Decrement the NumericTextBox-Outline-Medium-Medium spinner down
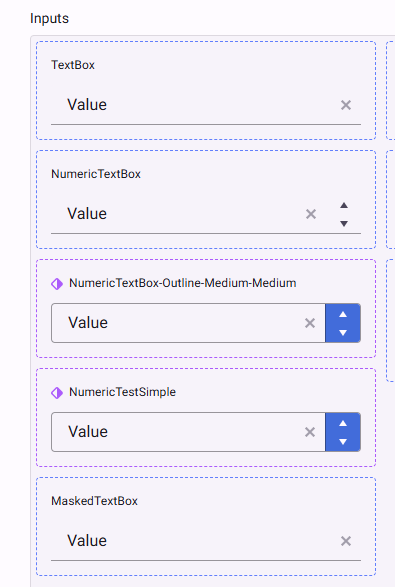The image size is (395, 587). tap(343, 332)
